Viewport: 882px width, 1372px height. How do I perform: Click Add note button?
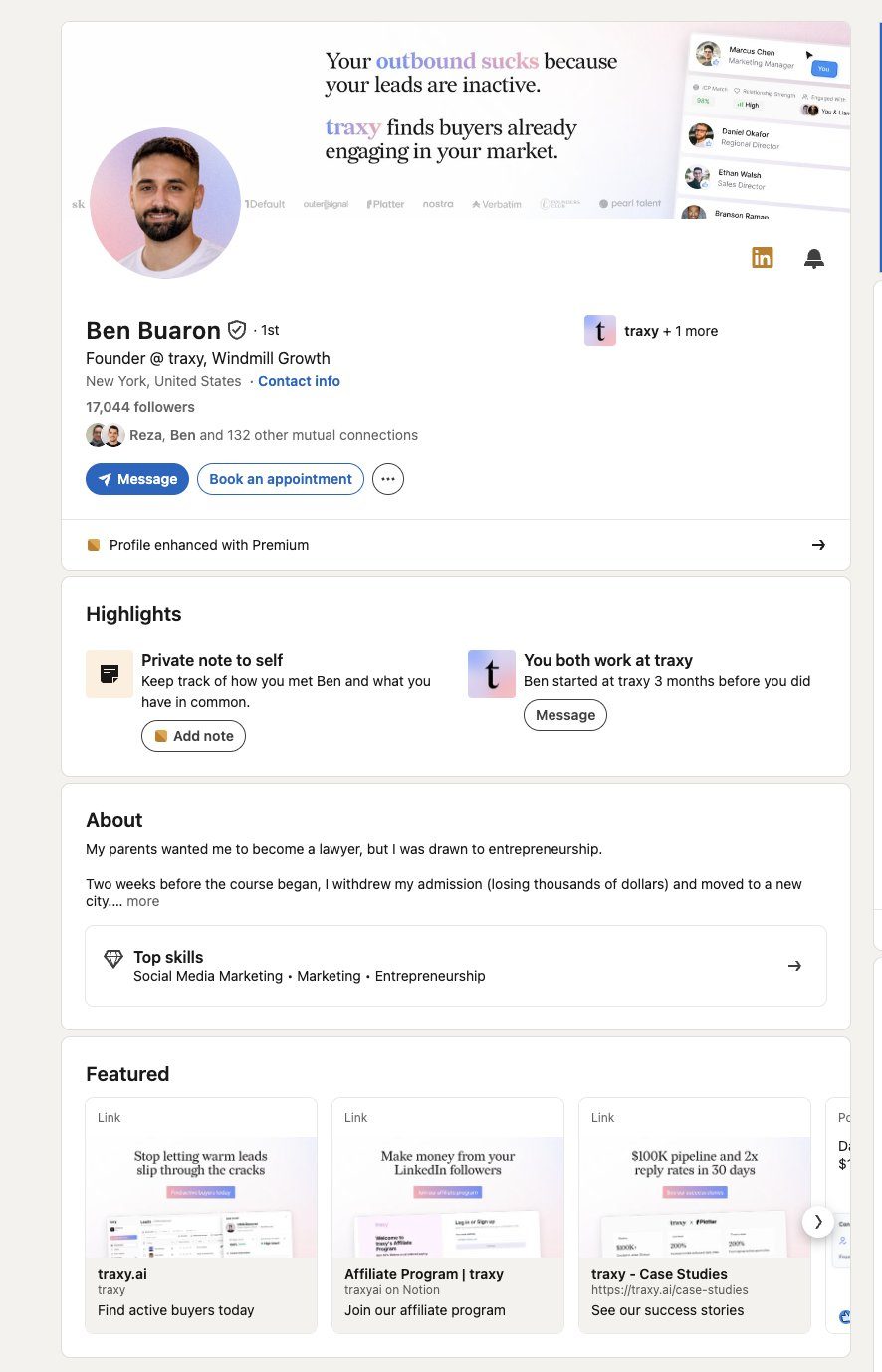(193, 736)
